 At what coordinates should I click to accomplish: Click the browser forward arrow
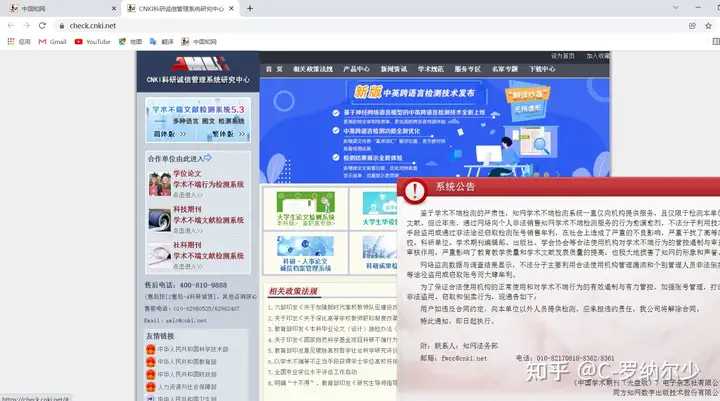click(27, 26)
